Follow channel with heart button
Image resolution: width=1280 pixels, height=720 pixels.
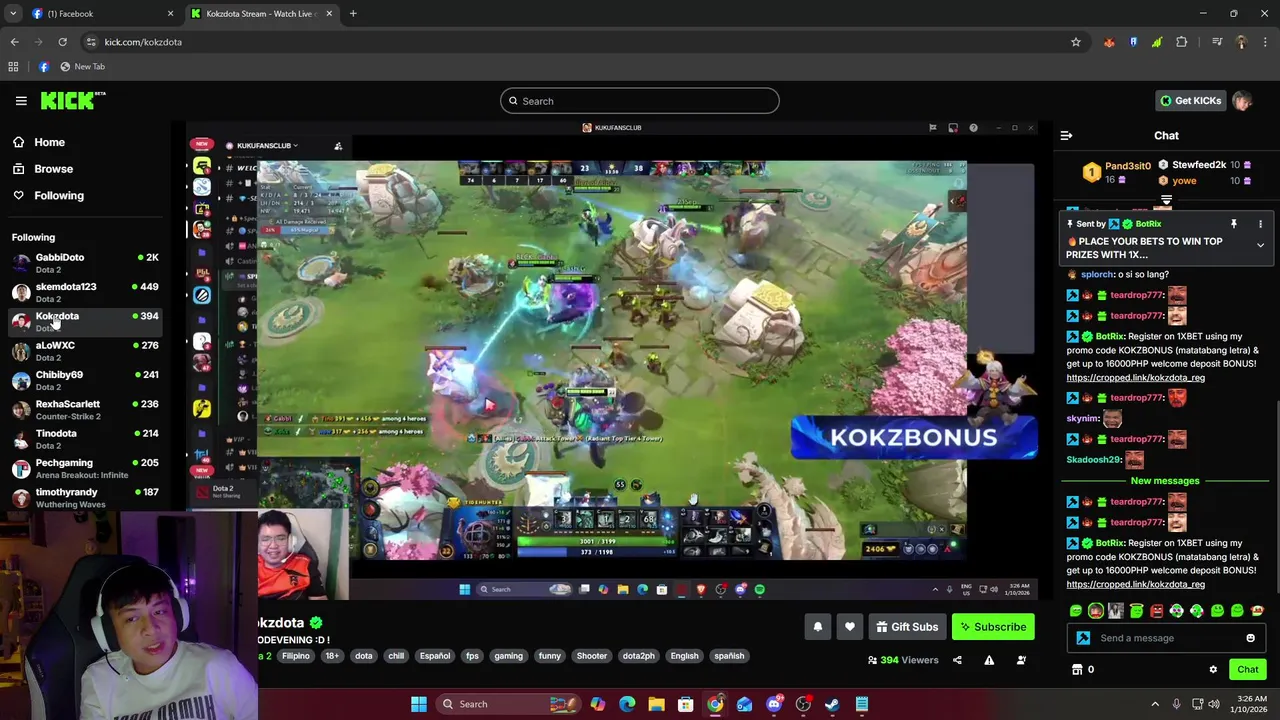coord(849,627)
